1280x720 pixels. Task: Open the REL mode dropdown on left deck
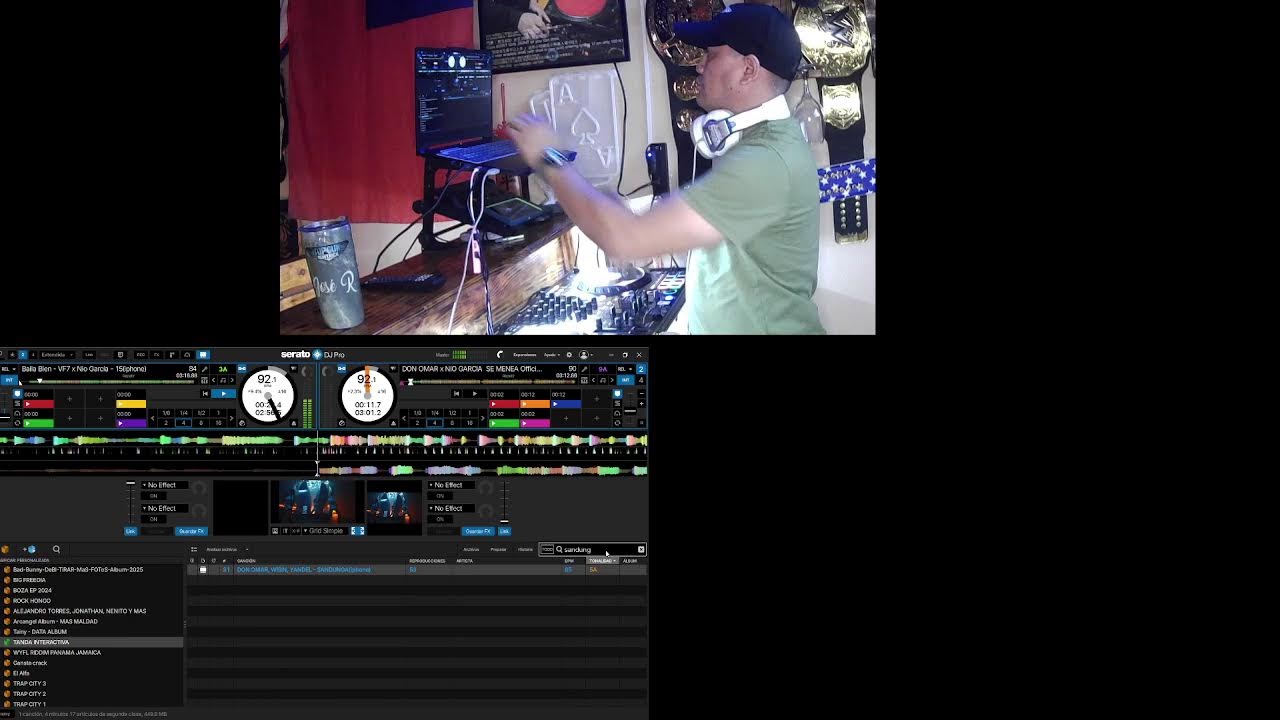[x=9, y=369]
